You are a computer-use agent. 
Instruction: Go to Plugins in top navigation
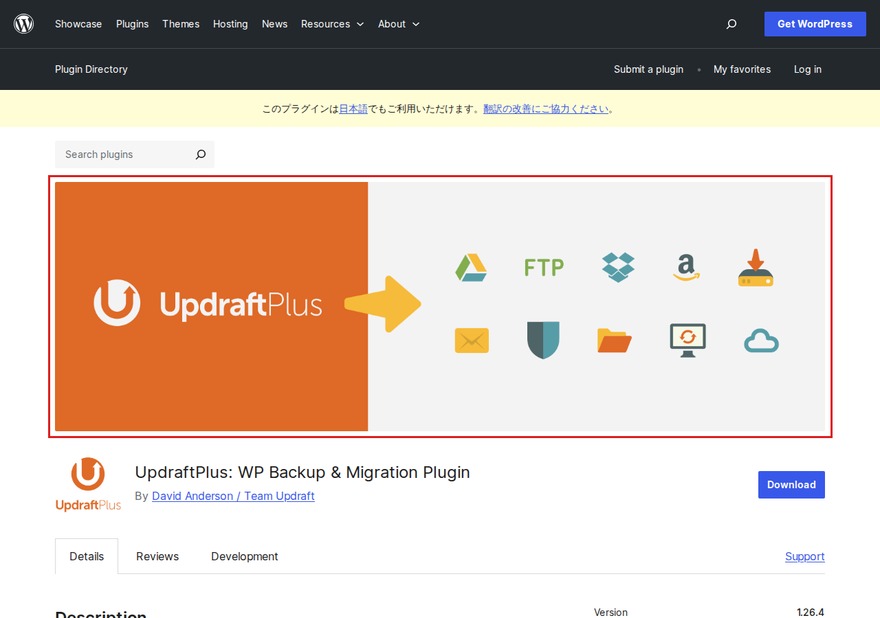coord(132,24)
